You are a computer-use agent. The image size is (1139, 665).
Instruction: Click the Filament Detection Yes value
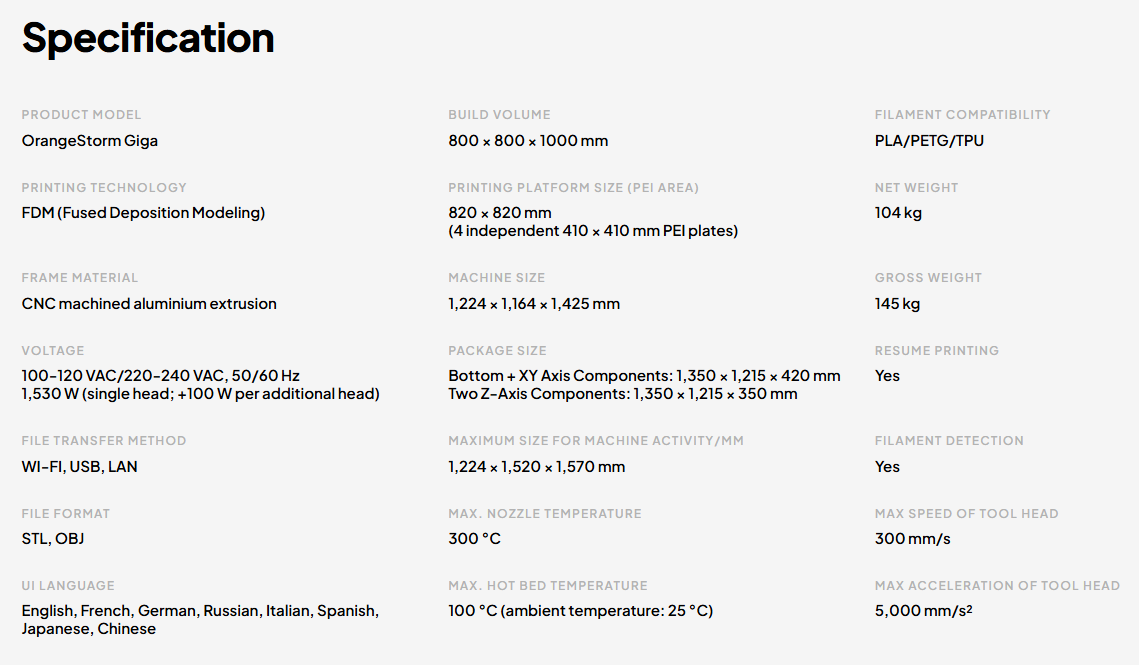[887, 467]
